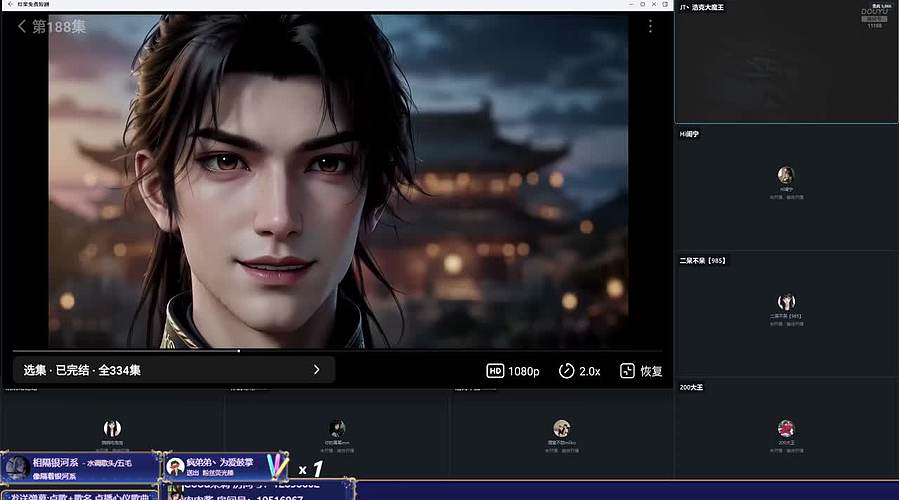This screenshot has width=899, height=500.
Task: Open the 1080p resolution selector
Action: click(x=523, y=372)
